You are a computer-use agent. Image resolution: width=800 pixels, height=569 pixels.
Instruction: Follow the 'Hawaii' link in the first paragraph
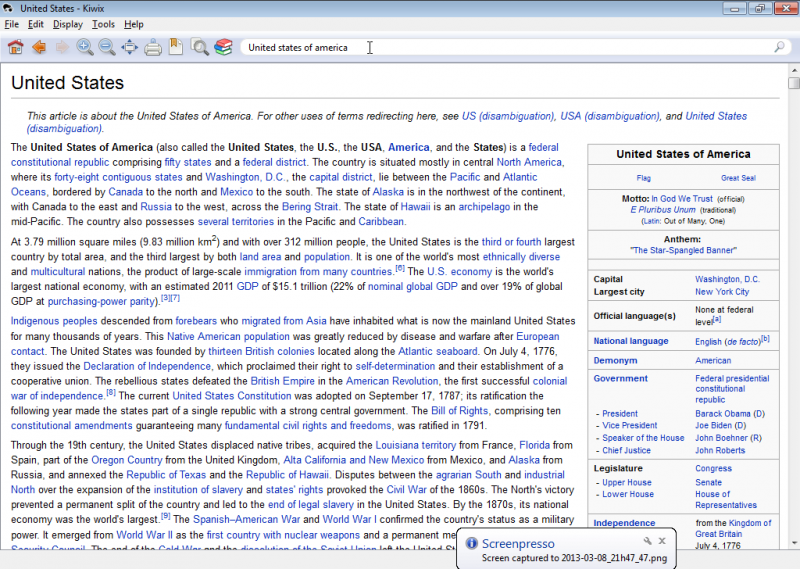click(415, 207)
